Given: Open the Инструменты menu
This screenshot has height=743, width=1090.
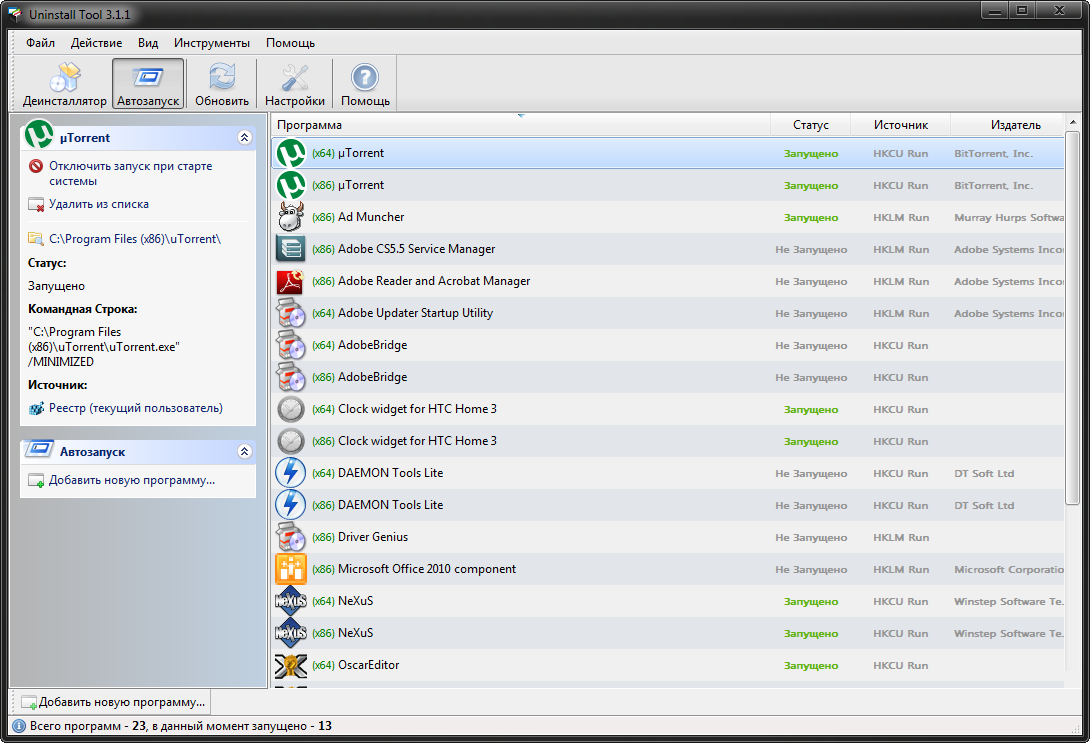Looking at the screenshot, I should tap(211, 43).
